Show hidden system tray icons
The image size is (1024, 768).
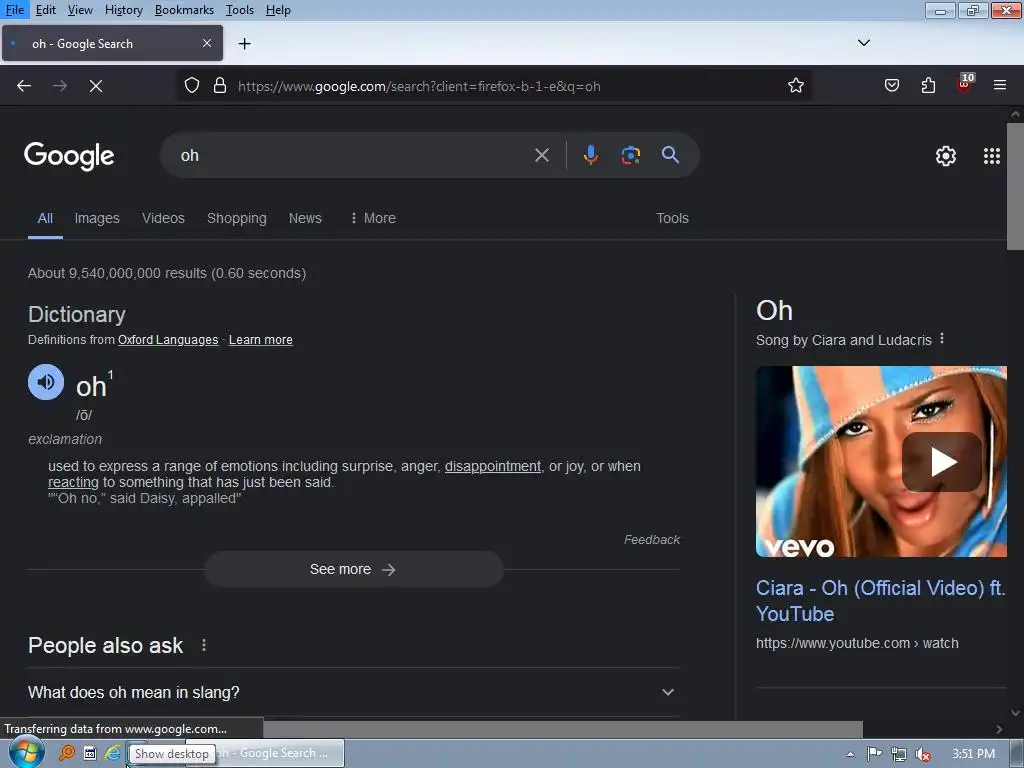tap(850, 754)
